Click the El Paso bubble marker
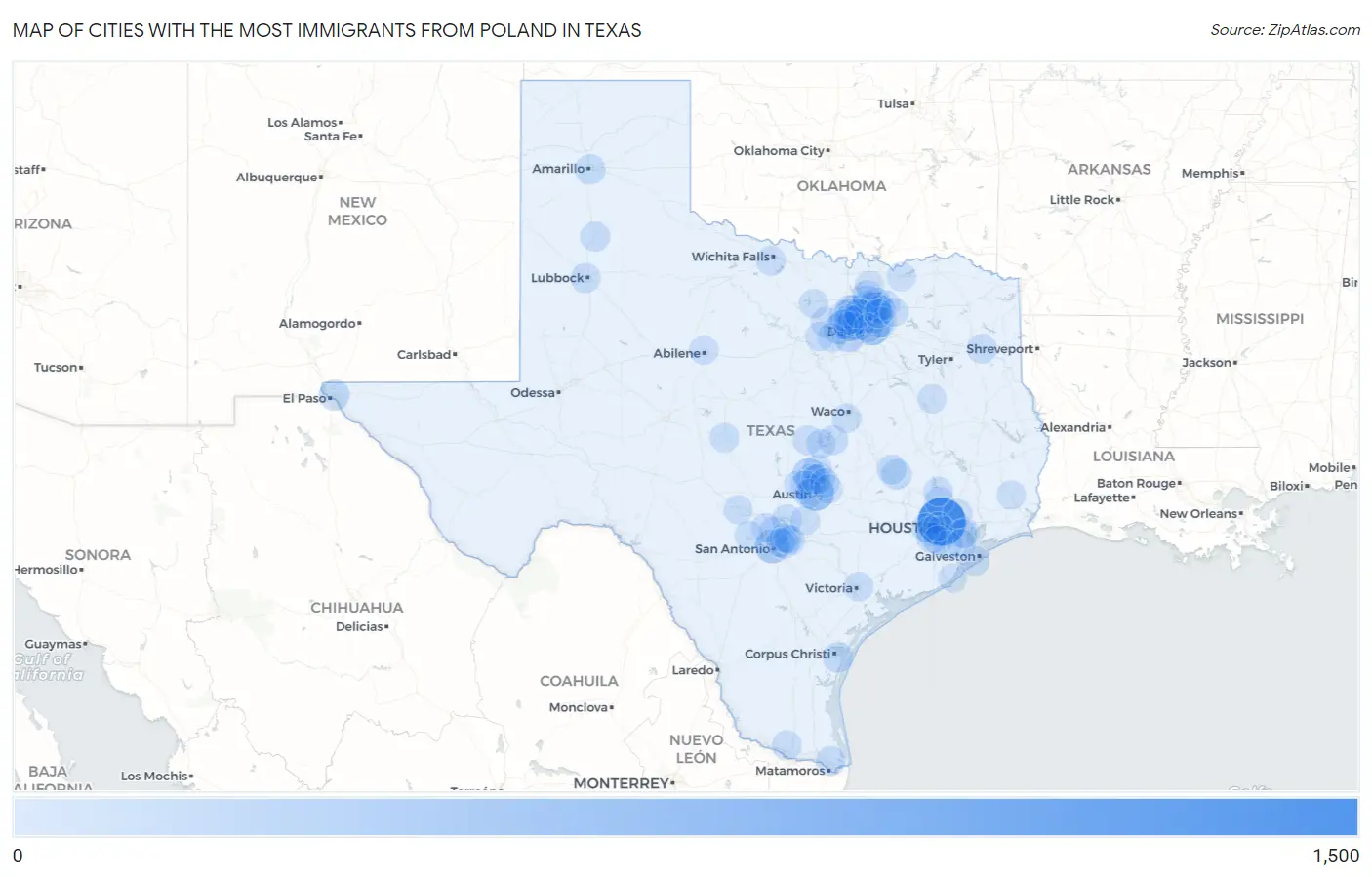Screen dimensions: 1372x877 pyautogui.click(x=334, y=395)
